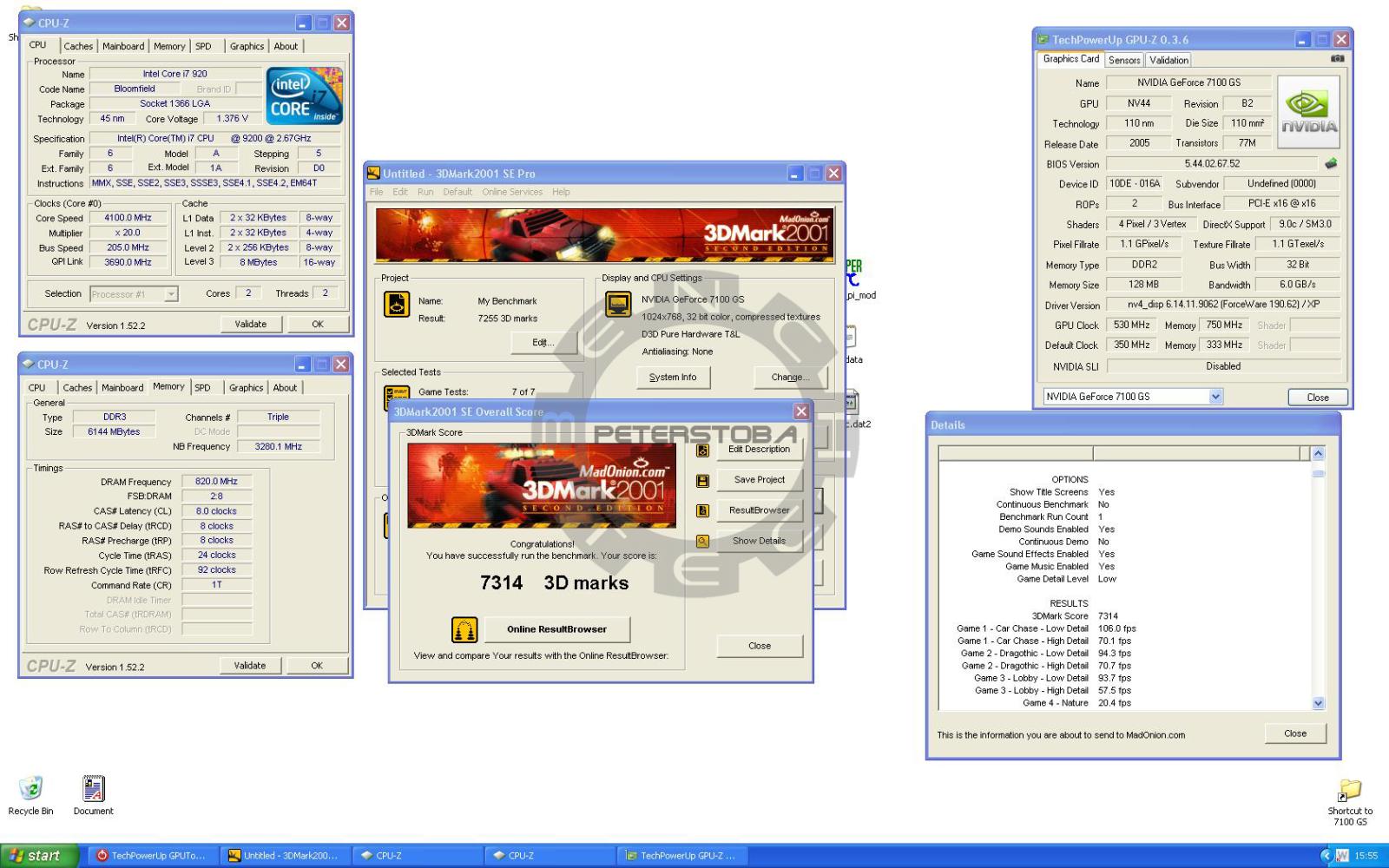Open SPD tab in bottom CPU-Z window
This screenshot has width=1389, height=868.
click(x=202, y=388)
